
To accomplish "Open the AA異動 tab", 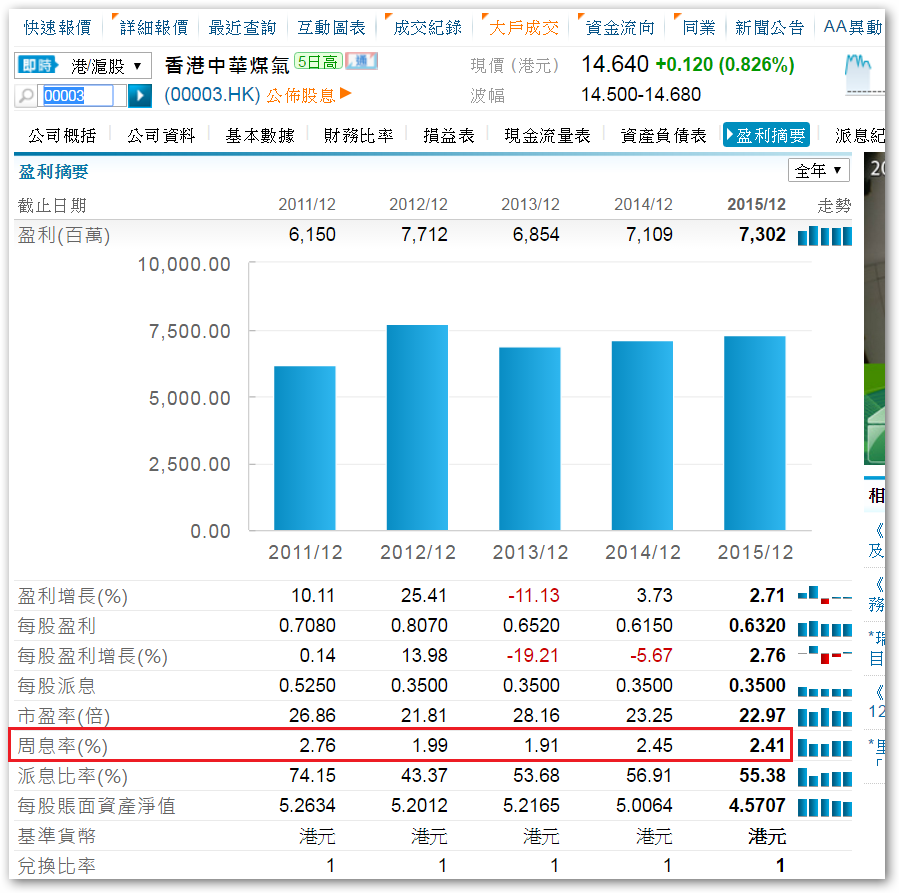I will 853,27.
